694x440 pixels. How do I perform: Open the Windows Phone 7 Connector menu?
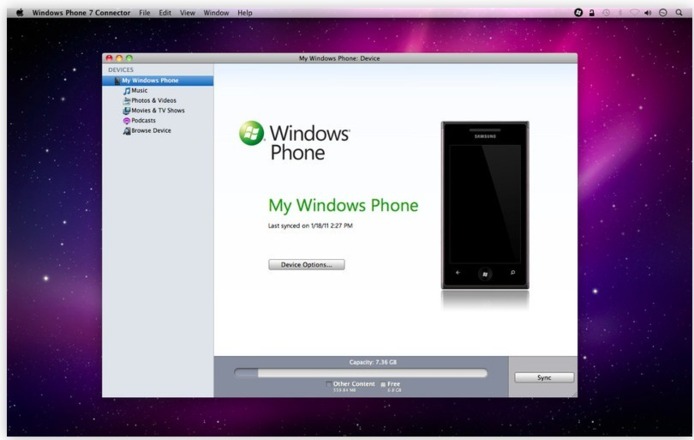(81, 13)
